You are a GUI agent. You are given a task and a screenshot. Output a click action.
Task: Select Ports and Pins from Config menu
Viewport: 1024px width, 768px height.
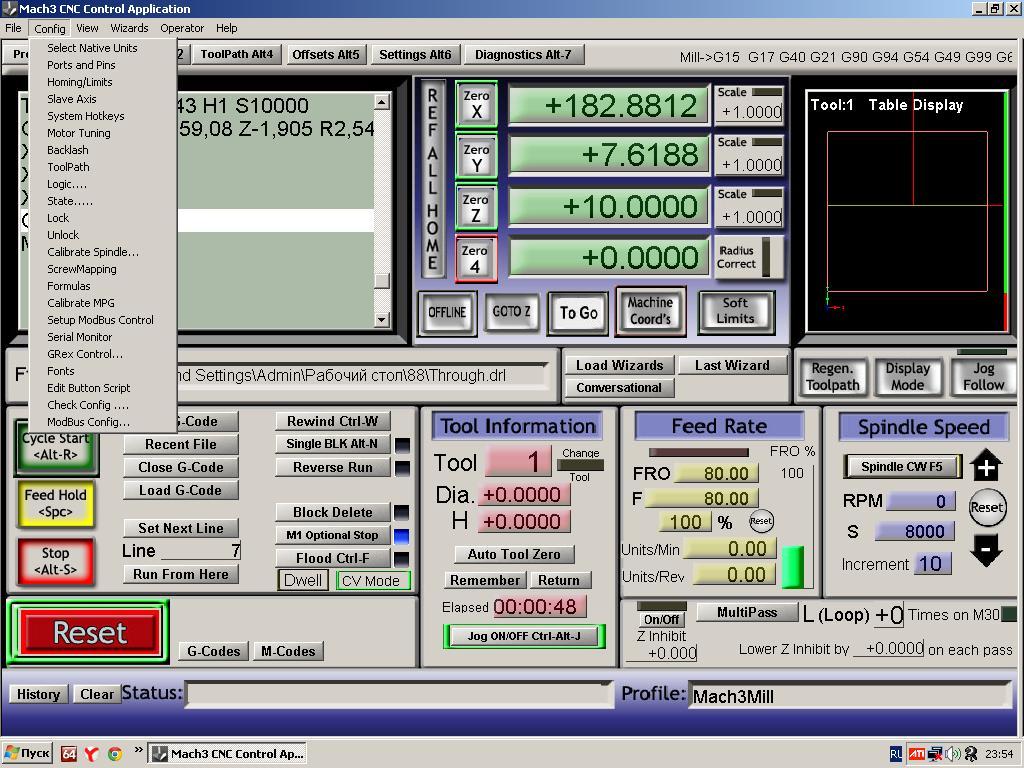(102, 65)
